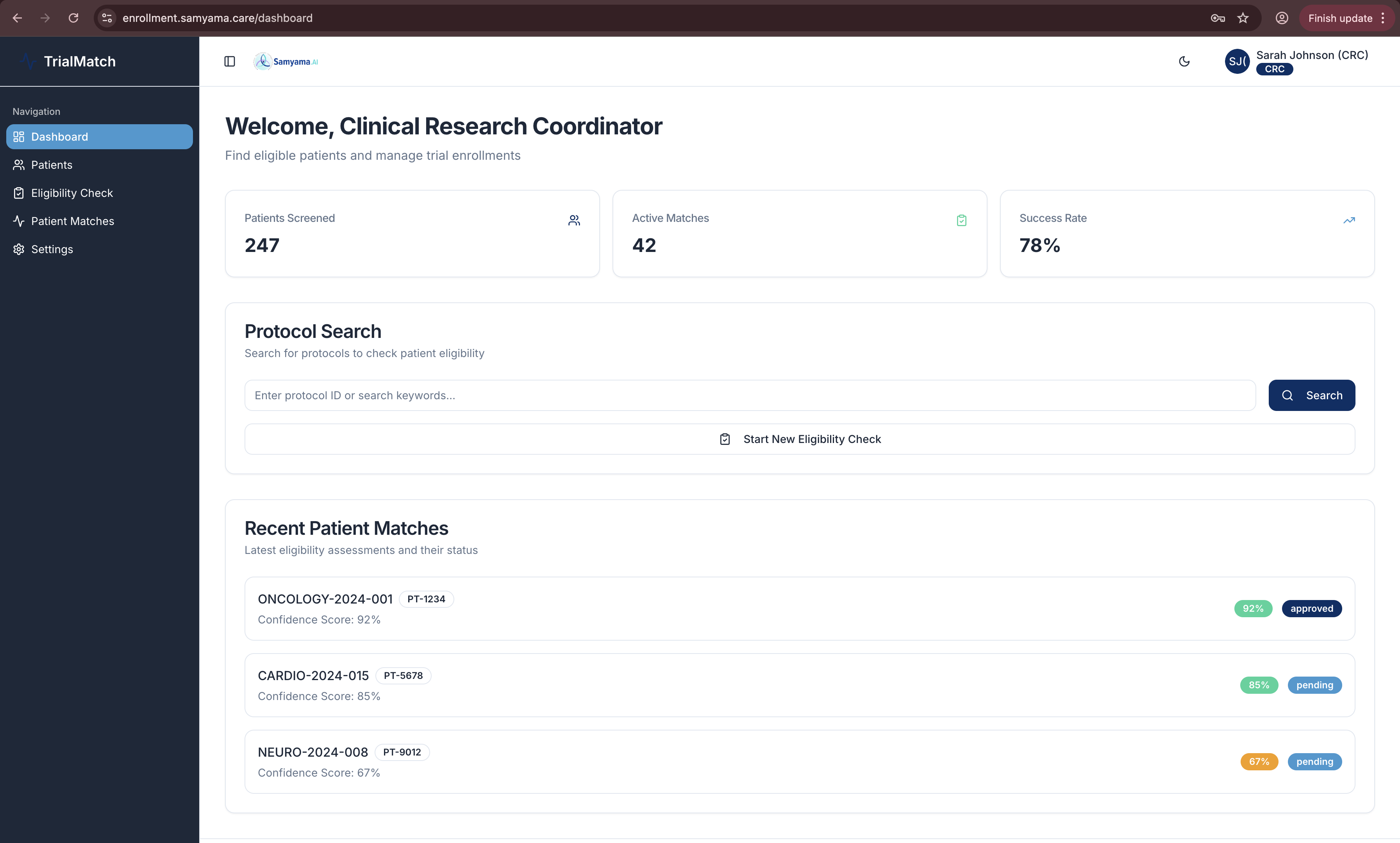The width and height of the screenshot is (1400, 843).
Task: Click the Success Rate trending arrow icon
Action: (x=1349, y=220)
